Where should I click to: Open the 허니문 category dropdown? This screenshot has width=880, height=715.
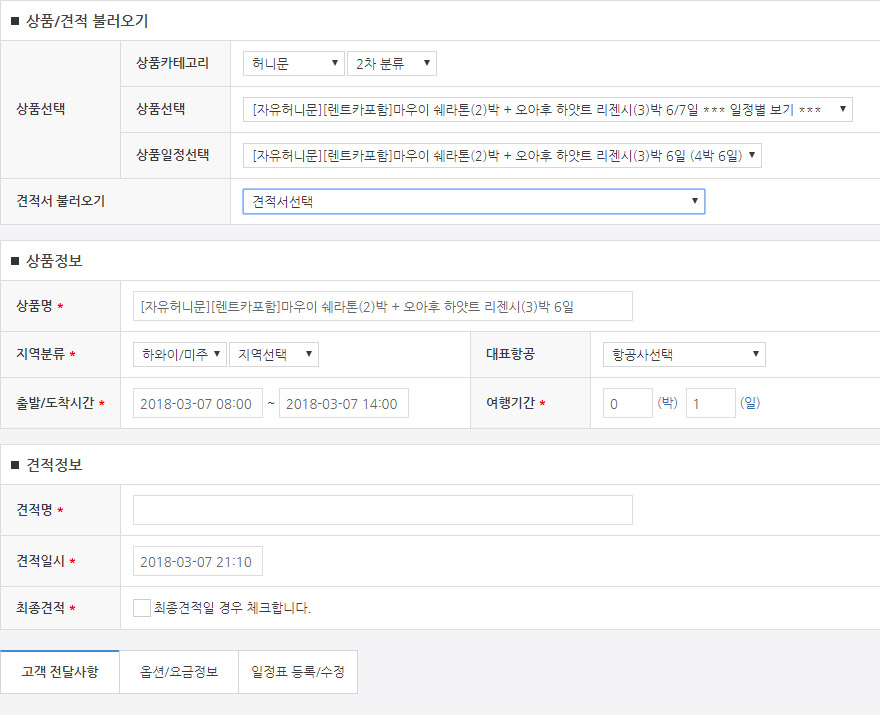(x=294, y=63)
